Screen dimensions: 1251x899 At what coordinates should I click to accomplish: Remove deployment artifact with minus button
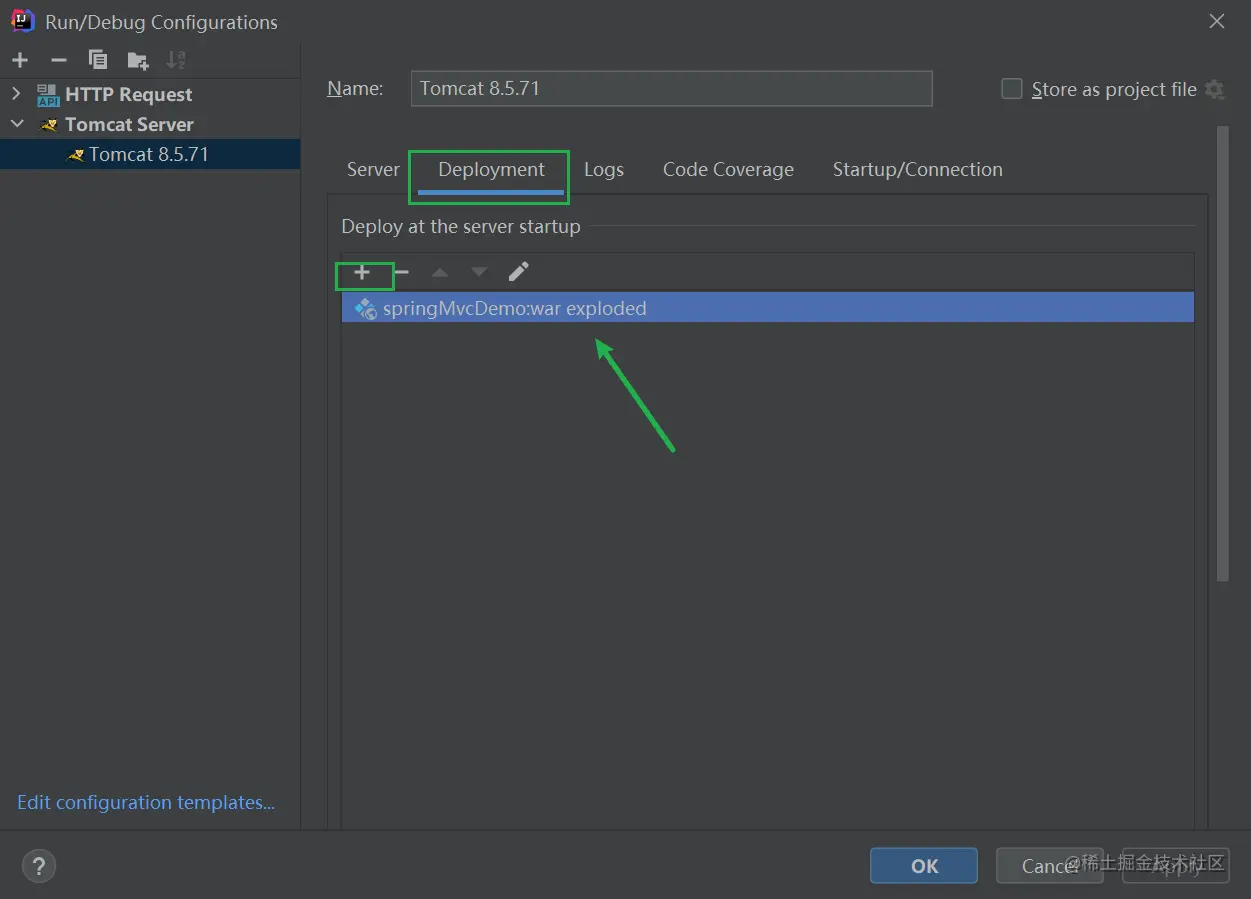pyautogui.click(x=401, y=272)
